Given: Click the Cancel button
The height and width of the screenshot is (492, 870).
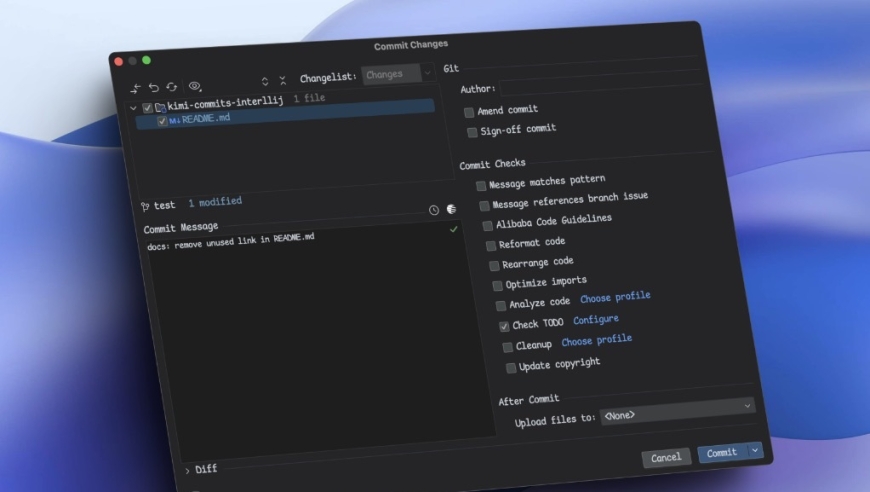Looking at the screenshot, I should (666, 458).
